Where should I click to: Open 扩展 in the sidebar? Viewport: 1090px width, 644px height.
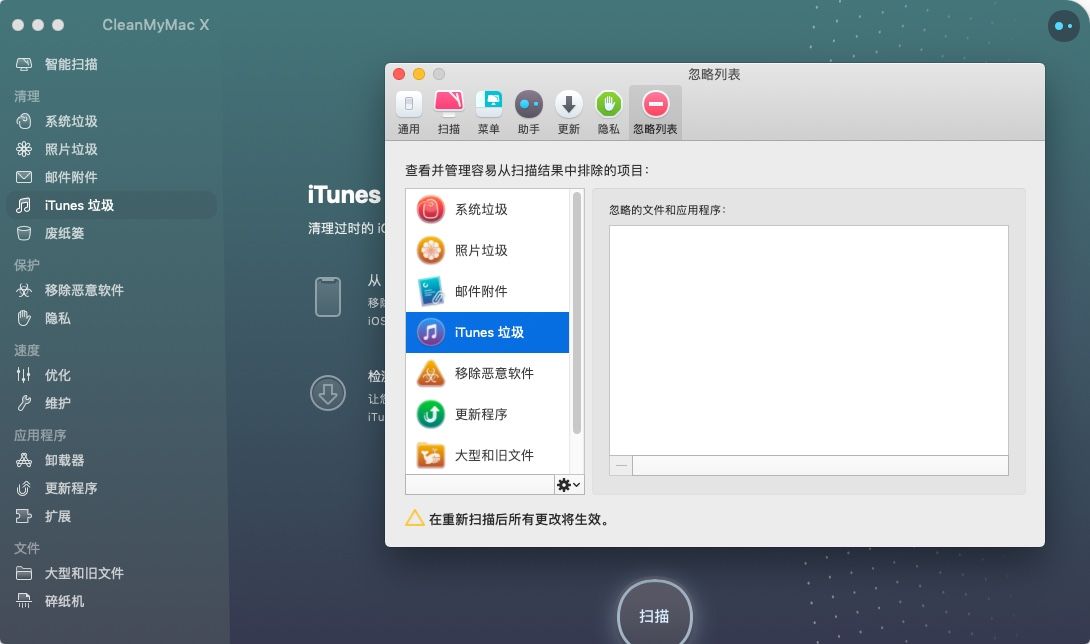(111, 517)
